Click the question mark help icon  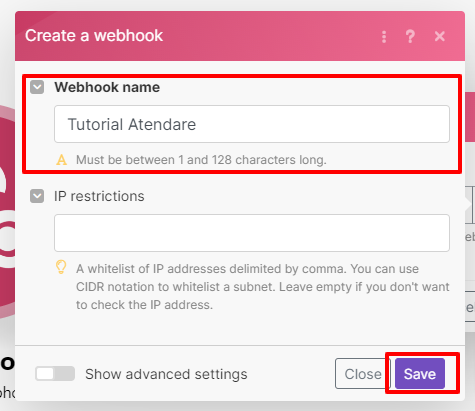click(x=410, y=36)
